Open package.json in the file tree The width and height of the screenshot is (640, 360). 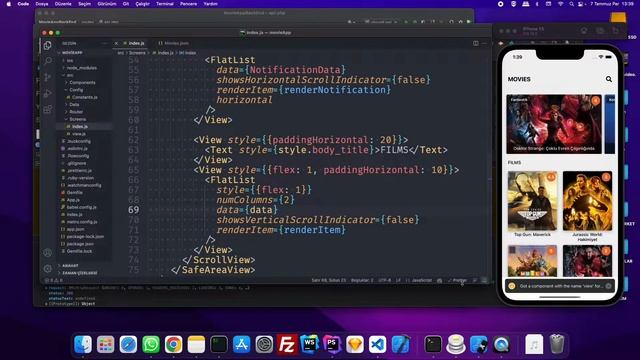80,244
